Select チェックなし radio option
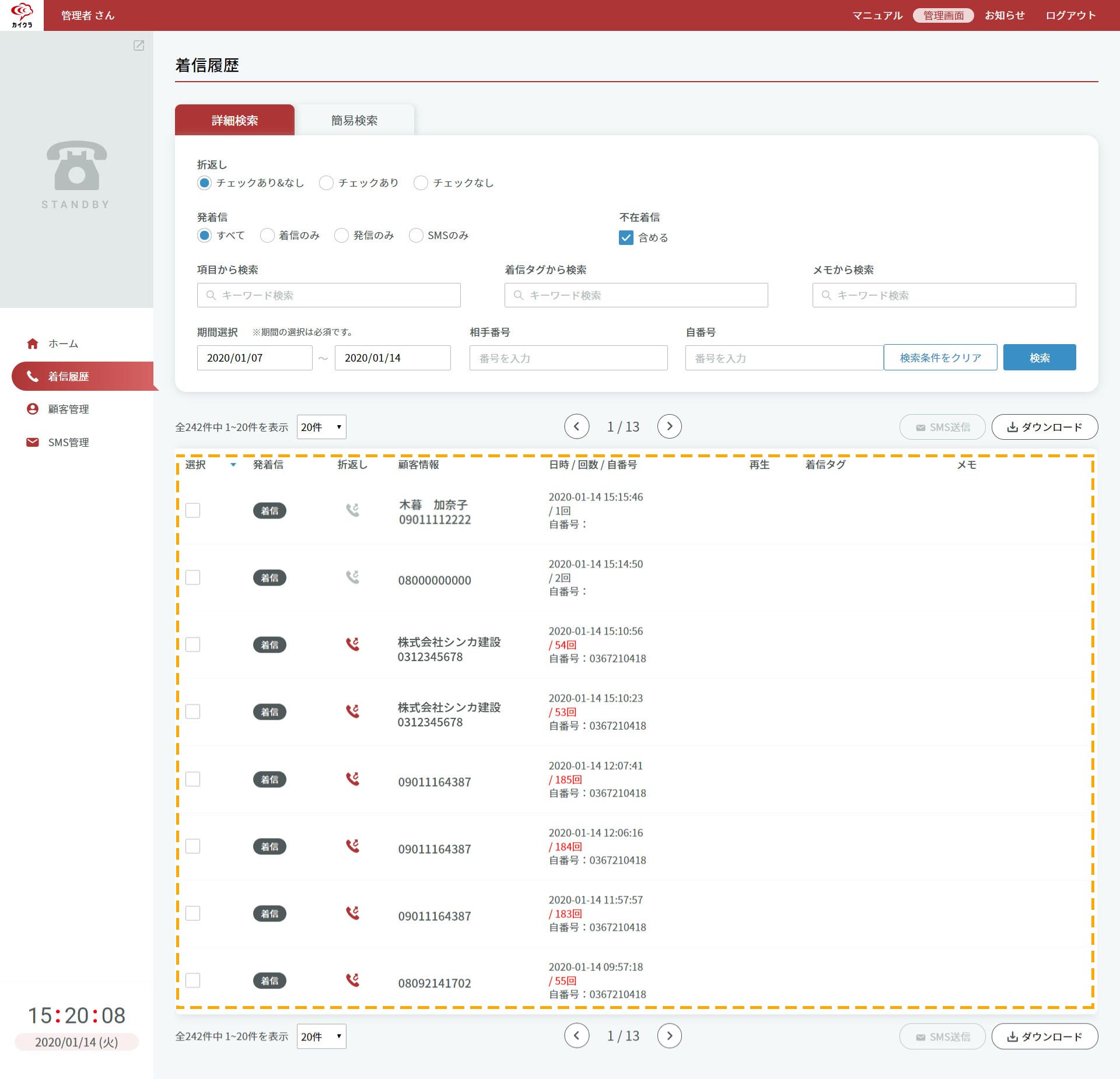Viewport: 1120px width, 1079px height. click(x=421, y=183)
